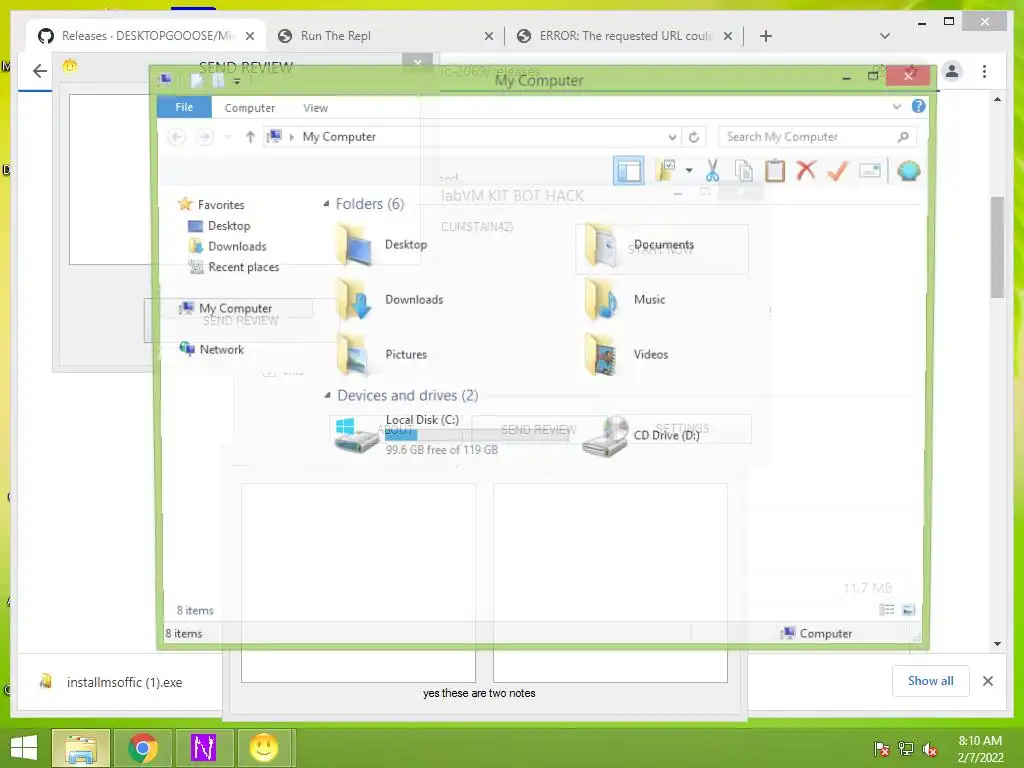Open the Computer ribbon tab

tap(249, 108)
